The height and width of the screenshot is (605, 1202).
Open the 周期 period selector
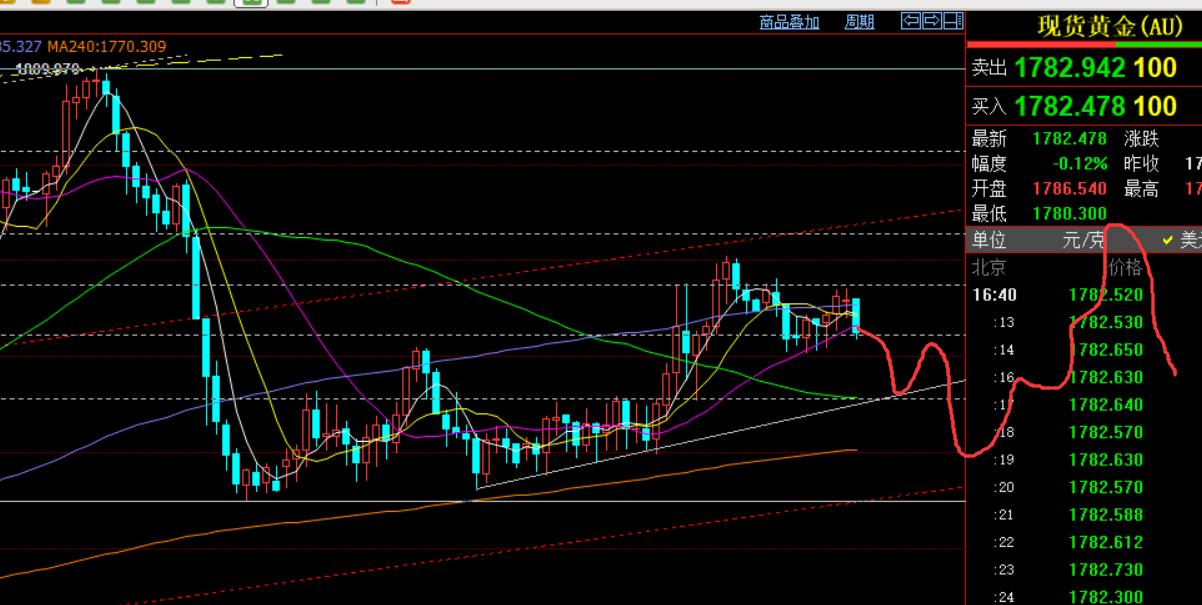coord(859,22)
